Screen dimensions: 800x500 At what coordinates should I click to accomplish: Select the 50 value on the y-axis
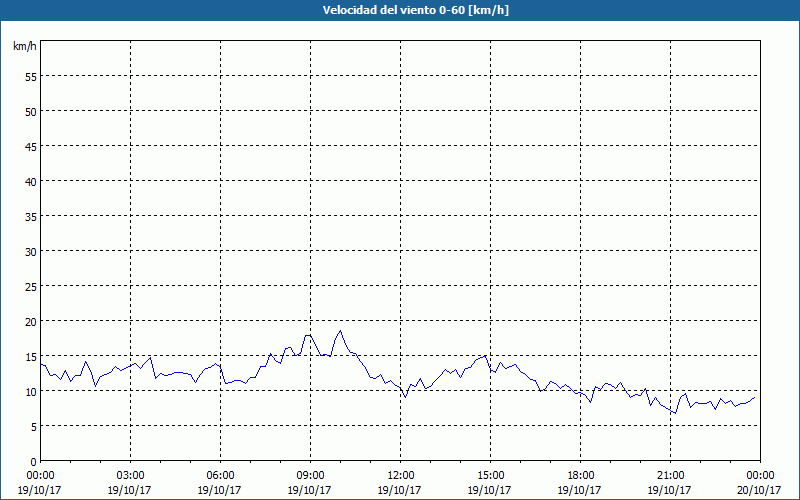tap(30, 111)
